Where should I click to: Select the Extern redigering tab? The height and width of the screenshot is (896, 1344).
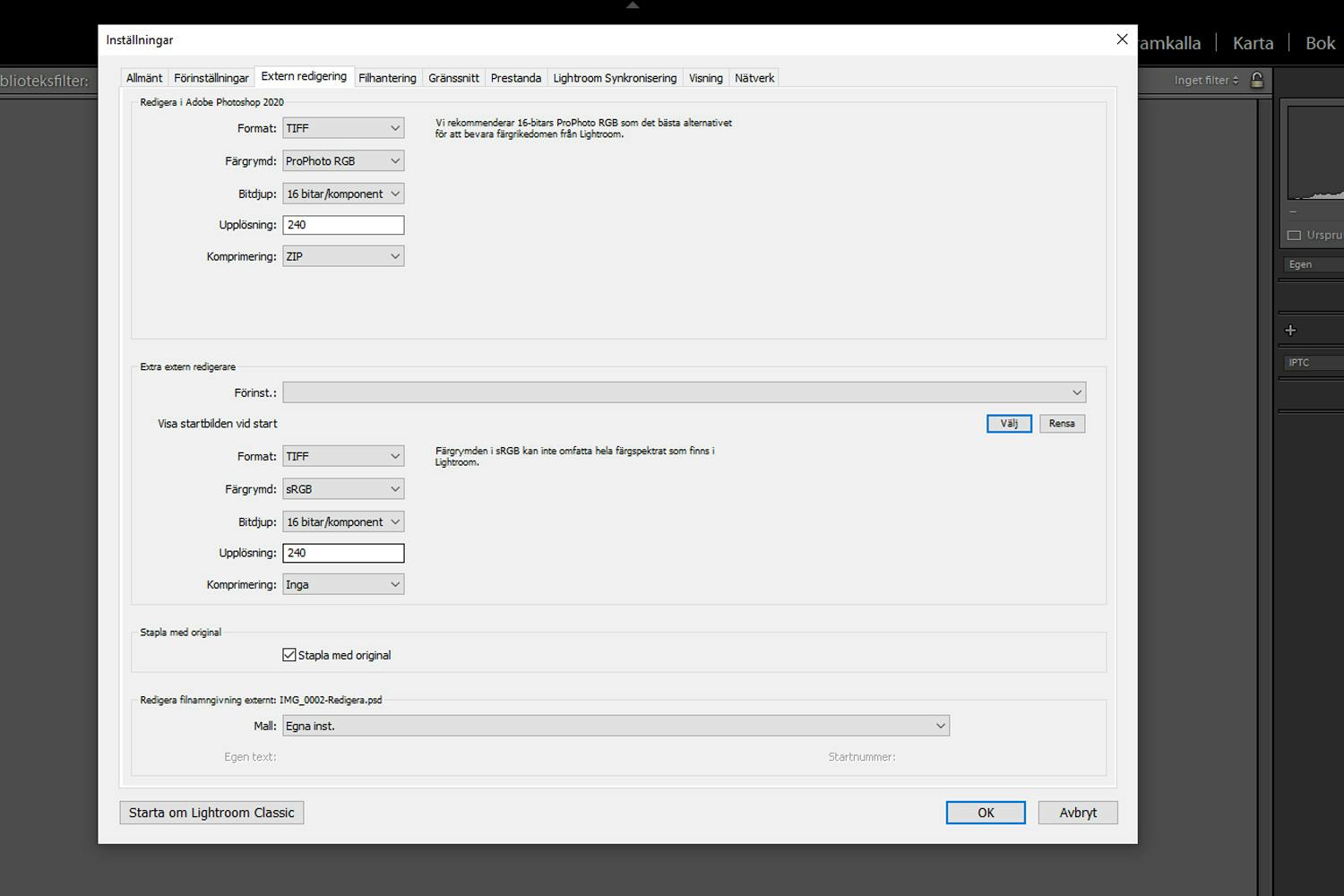pos(304,76)
